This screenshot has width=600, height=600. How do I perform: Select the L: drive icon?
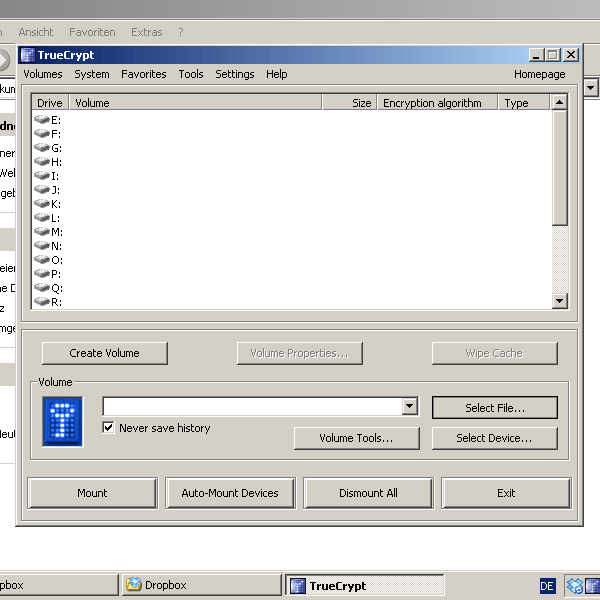coord(42,218)
